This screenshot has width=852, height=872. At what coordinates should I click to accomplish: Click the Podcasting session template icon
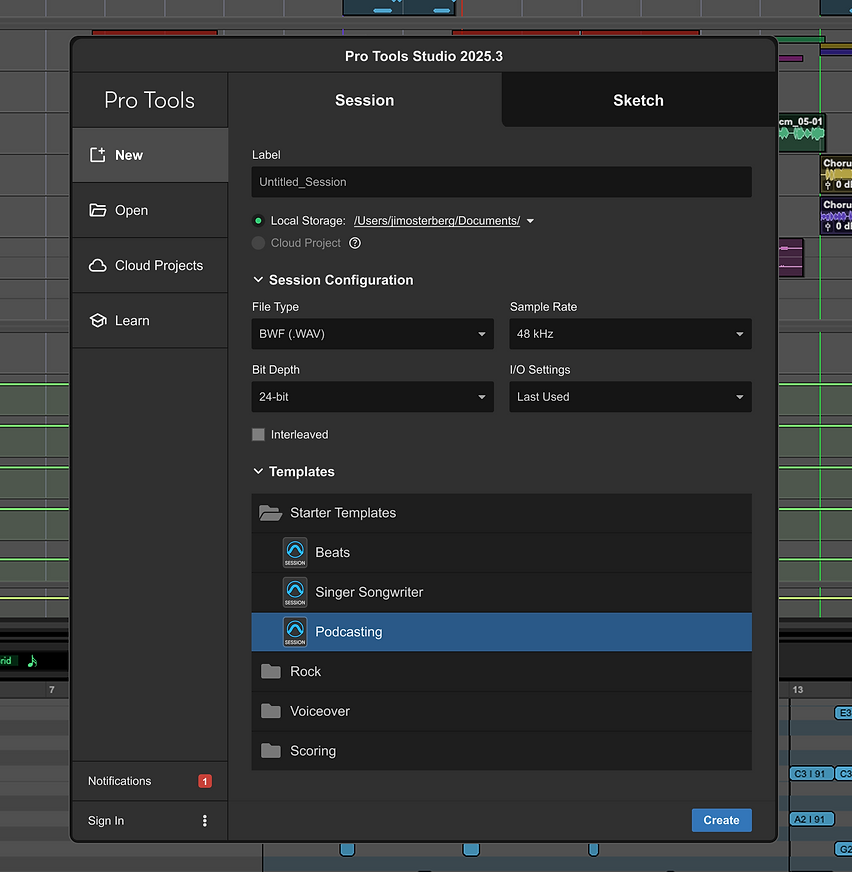(294, 631)
